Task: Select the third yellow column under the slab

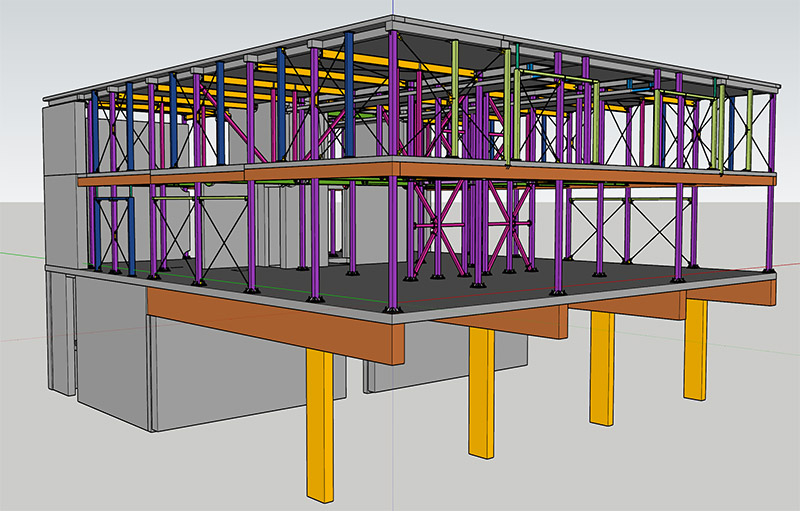Action: 601,366
